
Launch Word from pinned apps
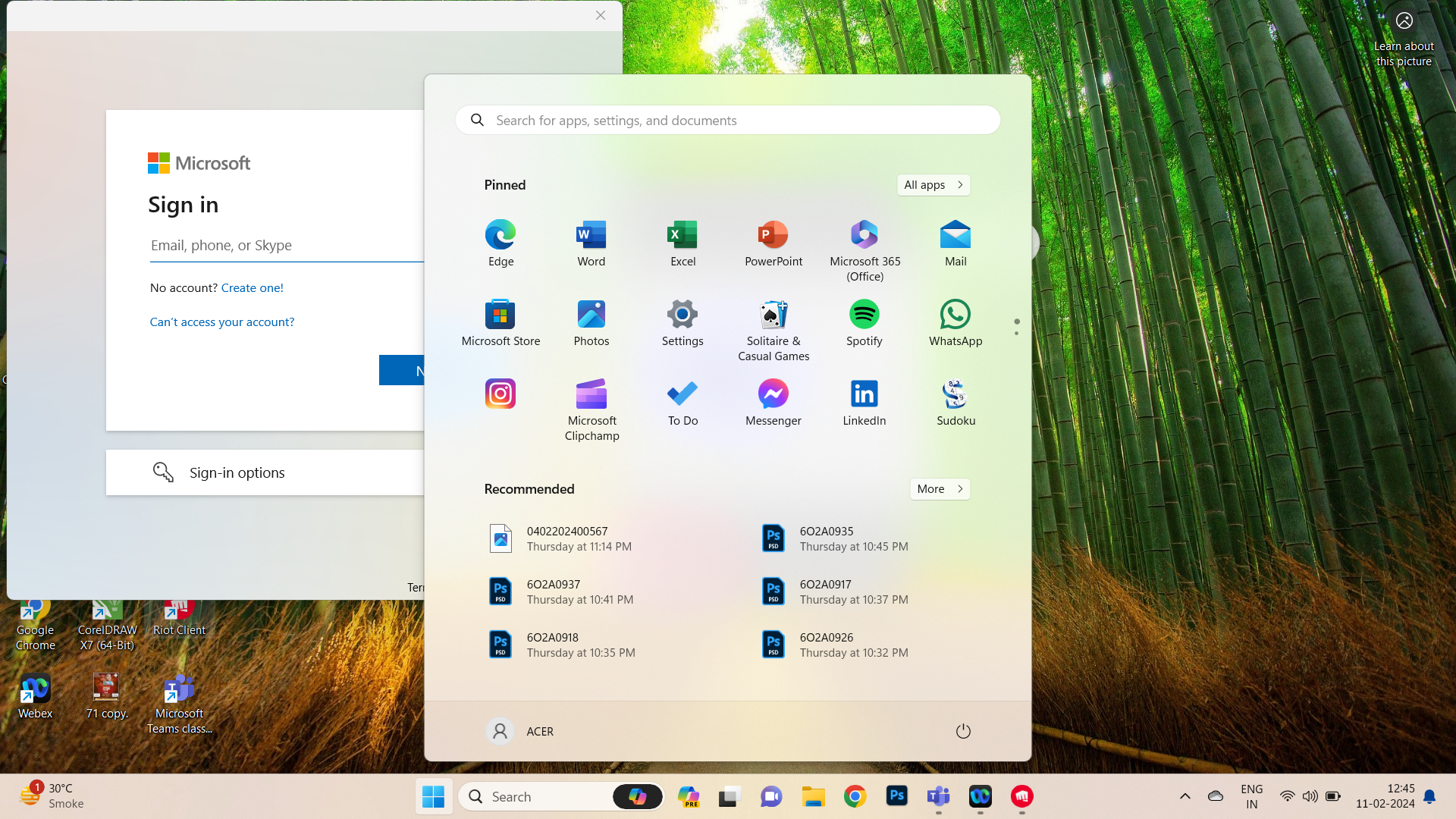coord(591,243)
